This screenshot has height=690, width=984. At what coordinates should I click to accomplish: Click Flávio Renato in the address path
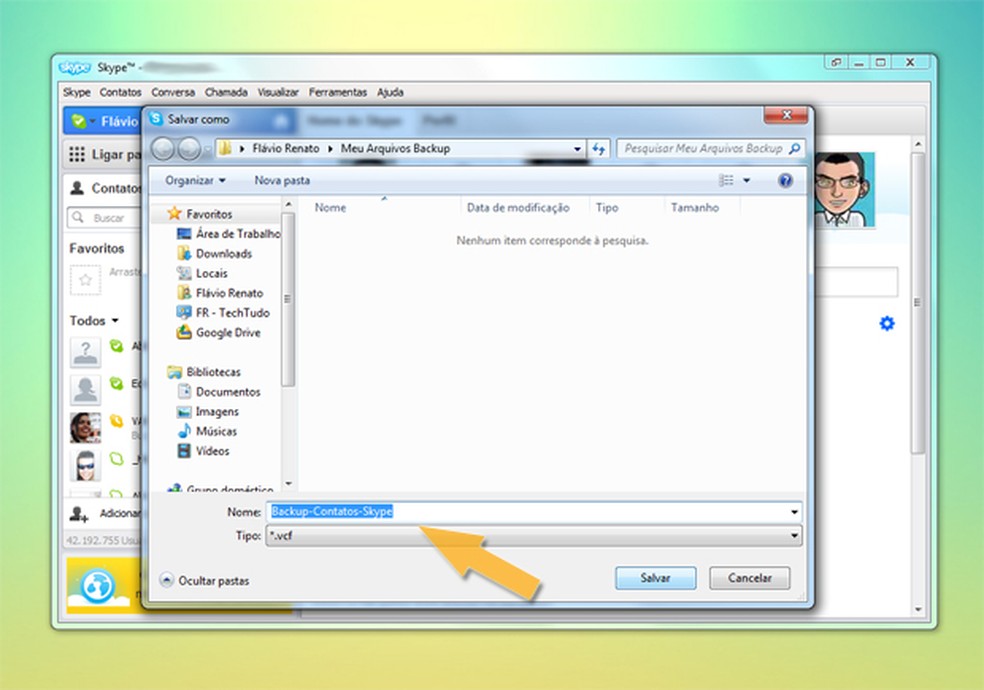click(286, 149)
